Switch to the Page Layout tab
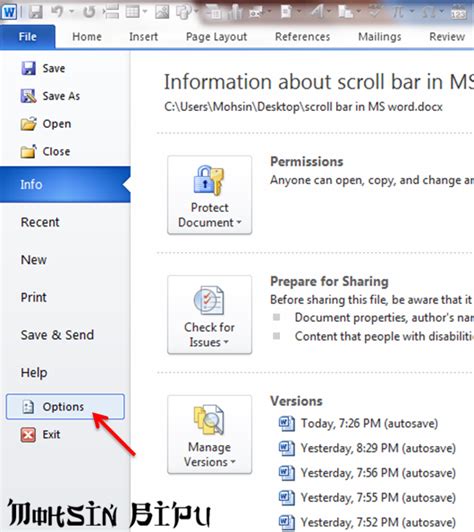474x532 pixels. click(x=216, y=37)
